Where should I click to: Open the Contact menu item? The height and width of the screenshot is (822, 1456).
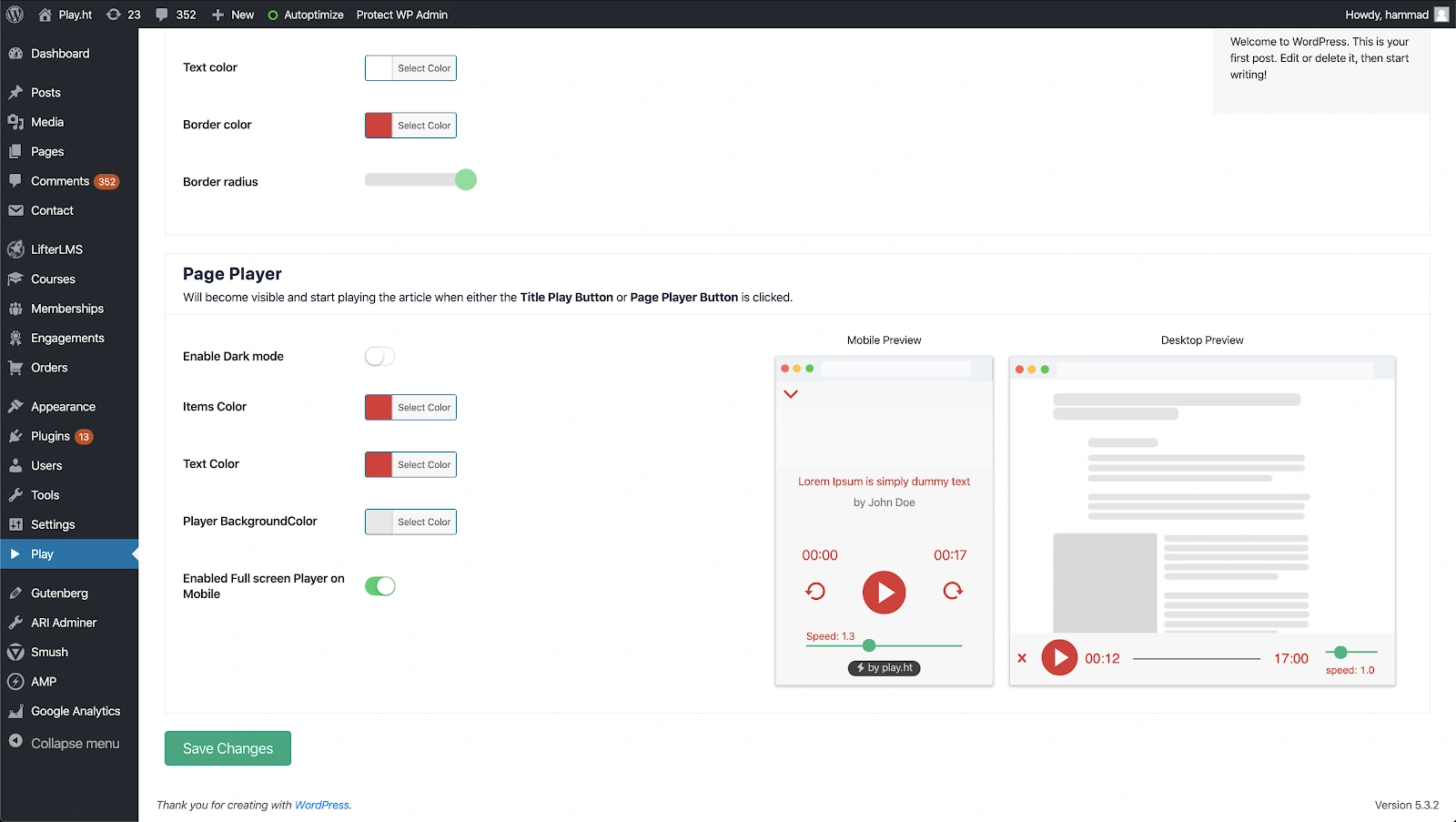point(69,210)
